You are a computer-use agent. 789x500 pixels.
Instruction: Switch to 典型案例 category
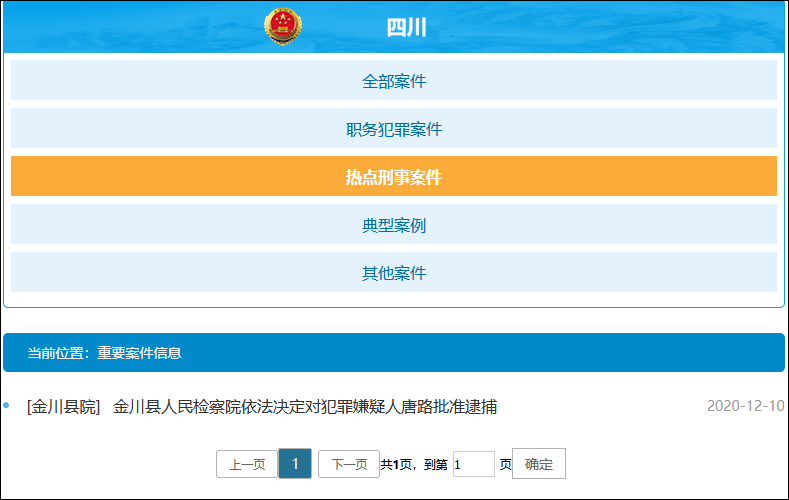pyautogui.click(x=394, y=224)
